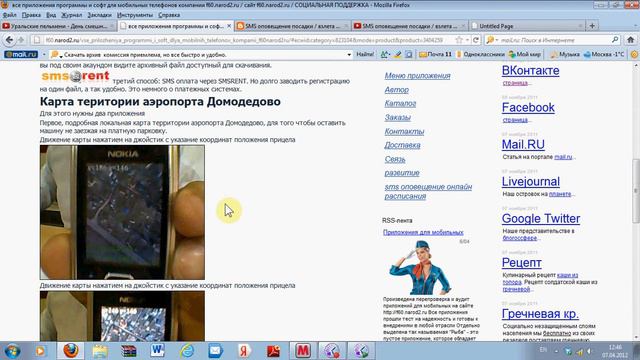
Task: Open the Google Twitter heading link
Action: (x=541, y=218)
